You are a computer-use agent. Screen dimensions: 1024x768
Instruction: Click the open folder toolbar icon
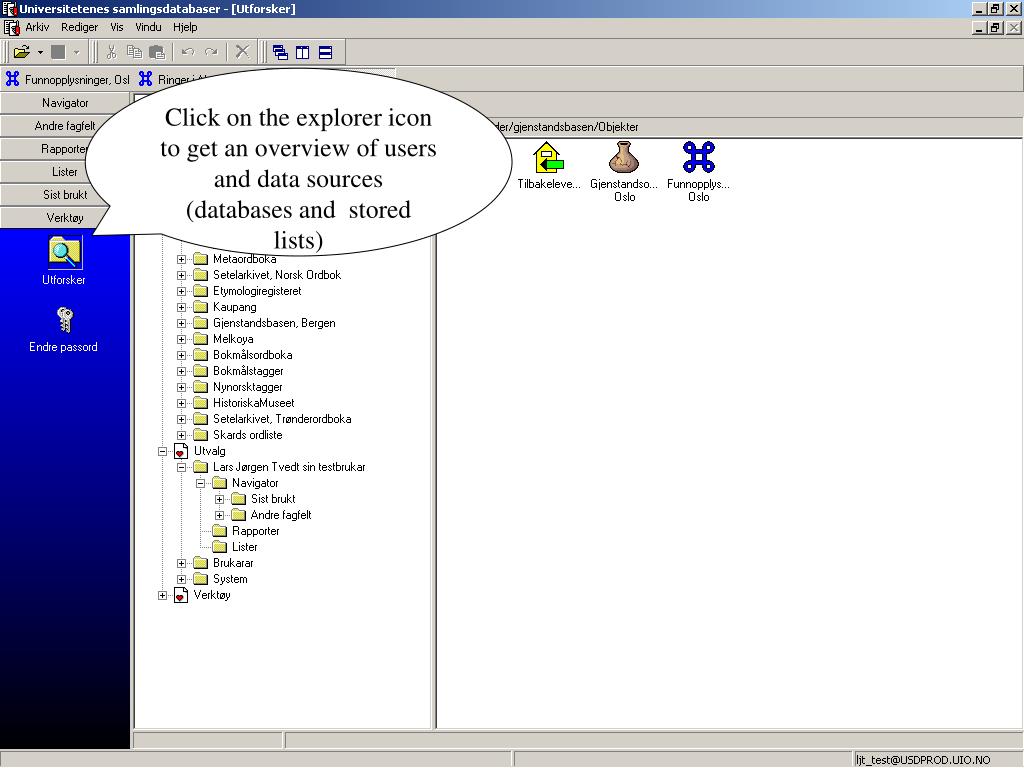22,52
